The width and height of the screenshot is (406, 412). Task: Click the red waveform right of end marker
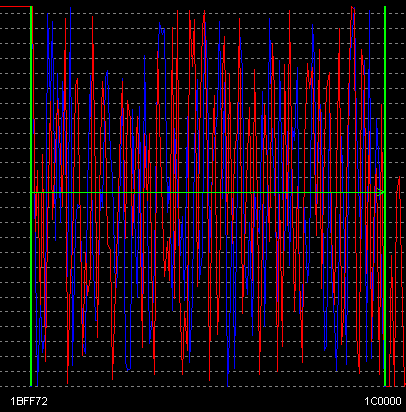(397, 283)
